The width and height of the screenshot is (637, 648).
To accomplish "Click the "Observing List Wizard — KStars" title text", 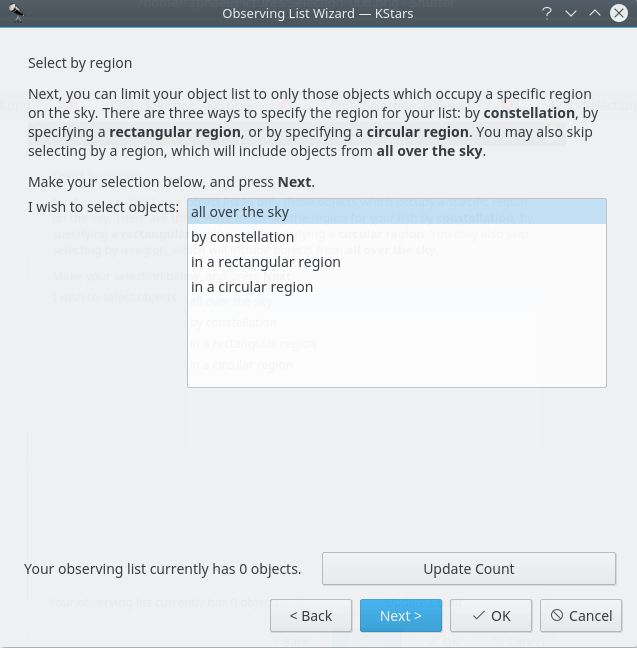I will pos(318,14).
